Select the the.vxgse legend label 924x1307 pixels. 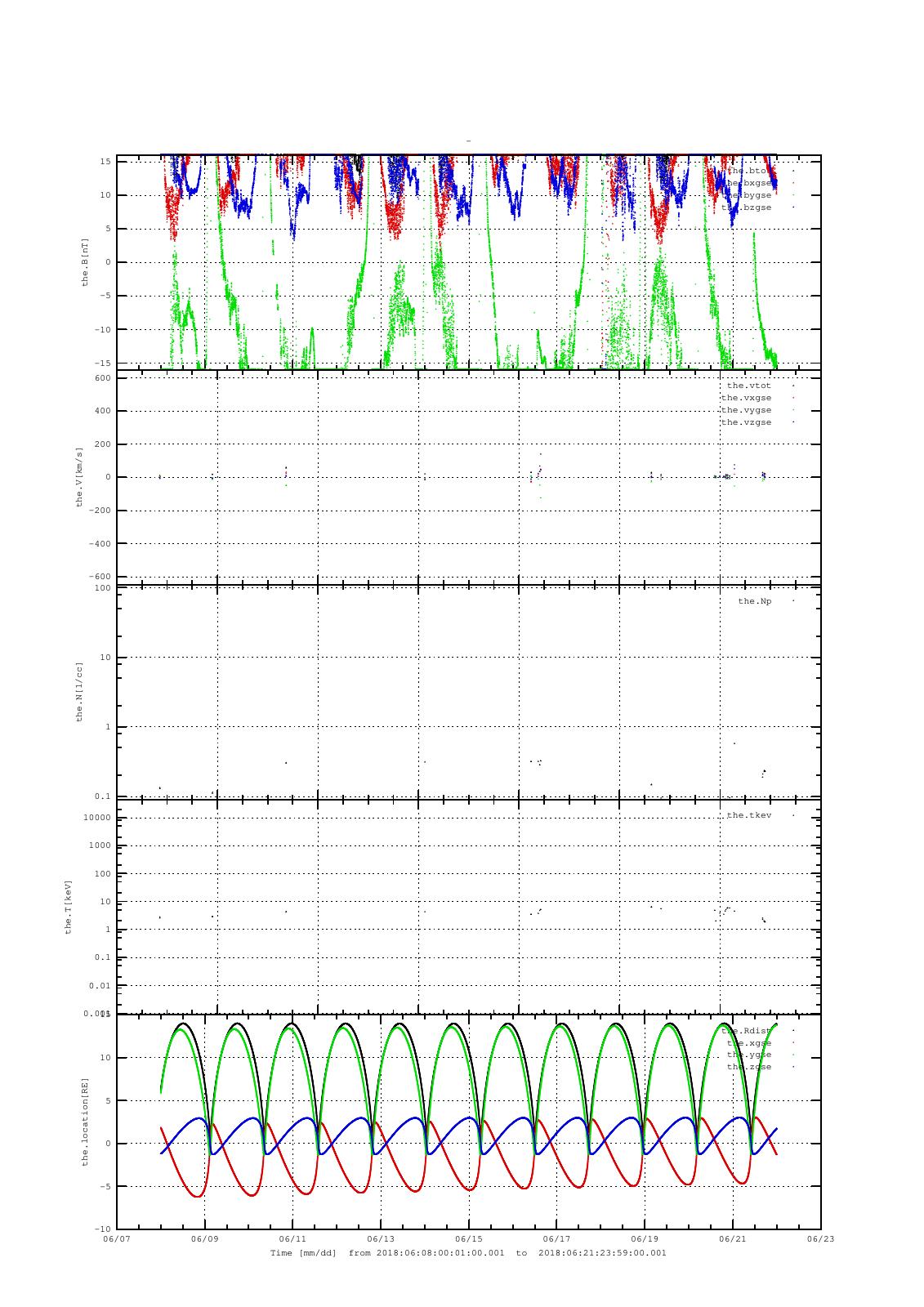pyautogui.click(x=746, y=398)
